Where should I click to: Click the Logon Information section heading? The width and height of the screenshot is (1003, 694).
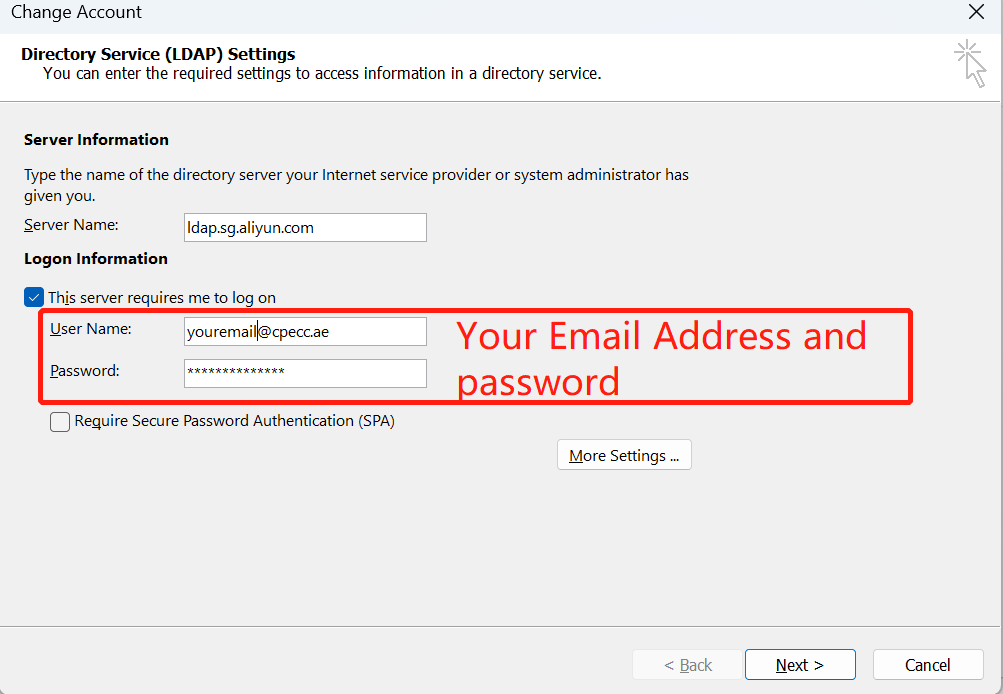point(96,259)
